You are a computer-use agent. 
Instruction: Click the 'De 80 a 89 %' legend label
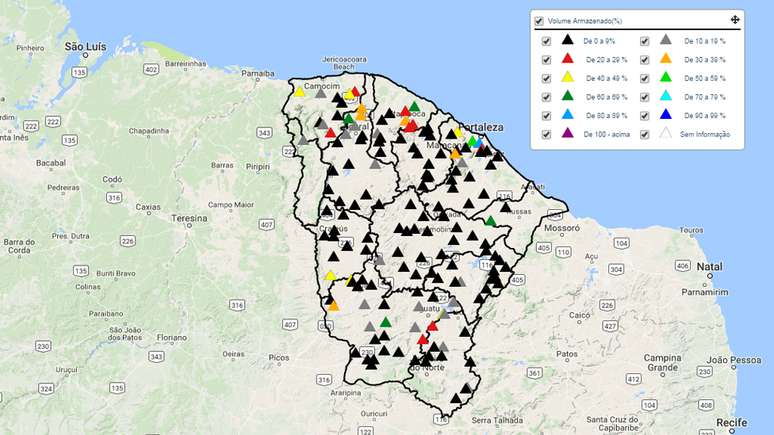pyautogui.click(x=608, y=116)
